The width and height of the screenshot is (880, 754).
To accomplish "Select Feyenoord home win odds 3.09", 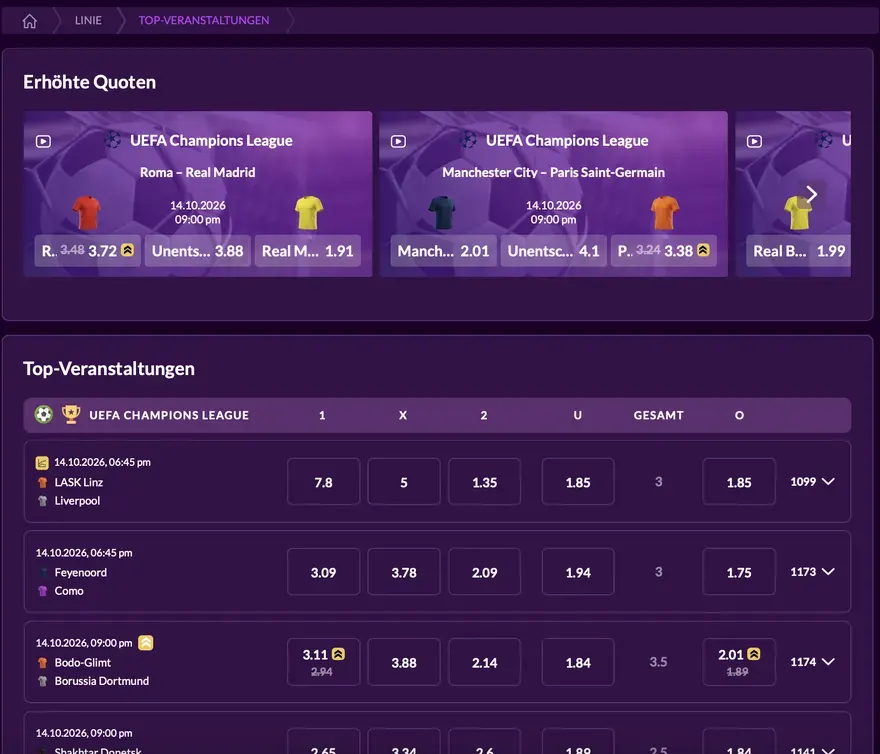I will (323, 572).
